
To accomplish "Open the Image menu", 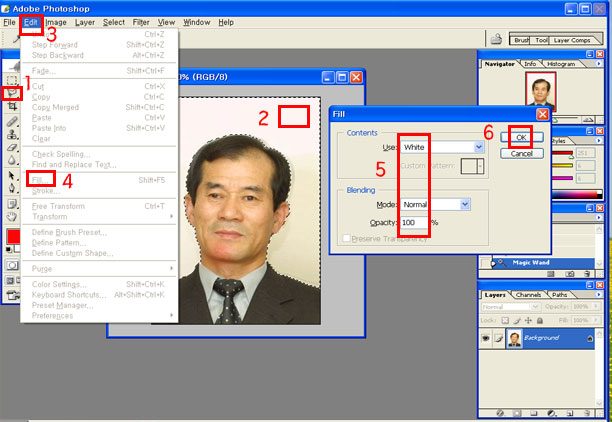I will pos(56,22).
